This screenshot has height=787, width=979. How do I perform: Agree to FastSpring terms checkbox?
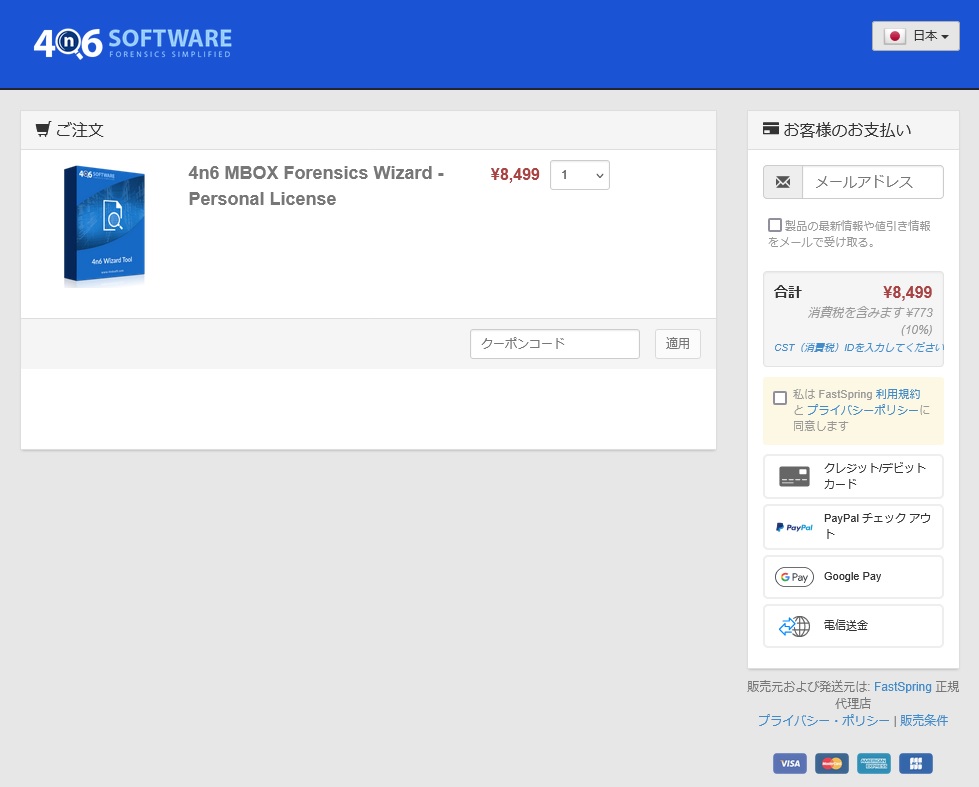(780, 398)
